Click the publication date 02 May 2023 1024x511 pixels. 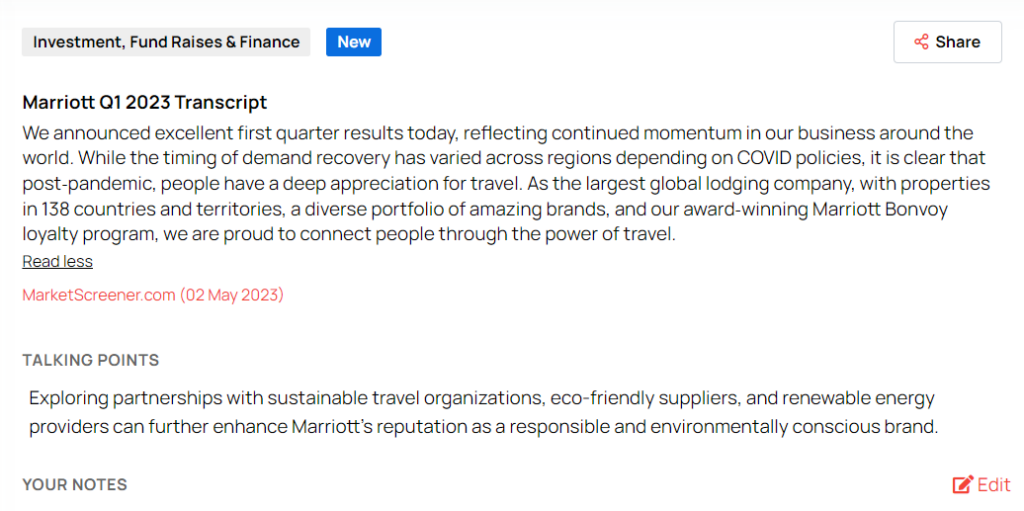[x=232, y=295]
